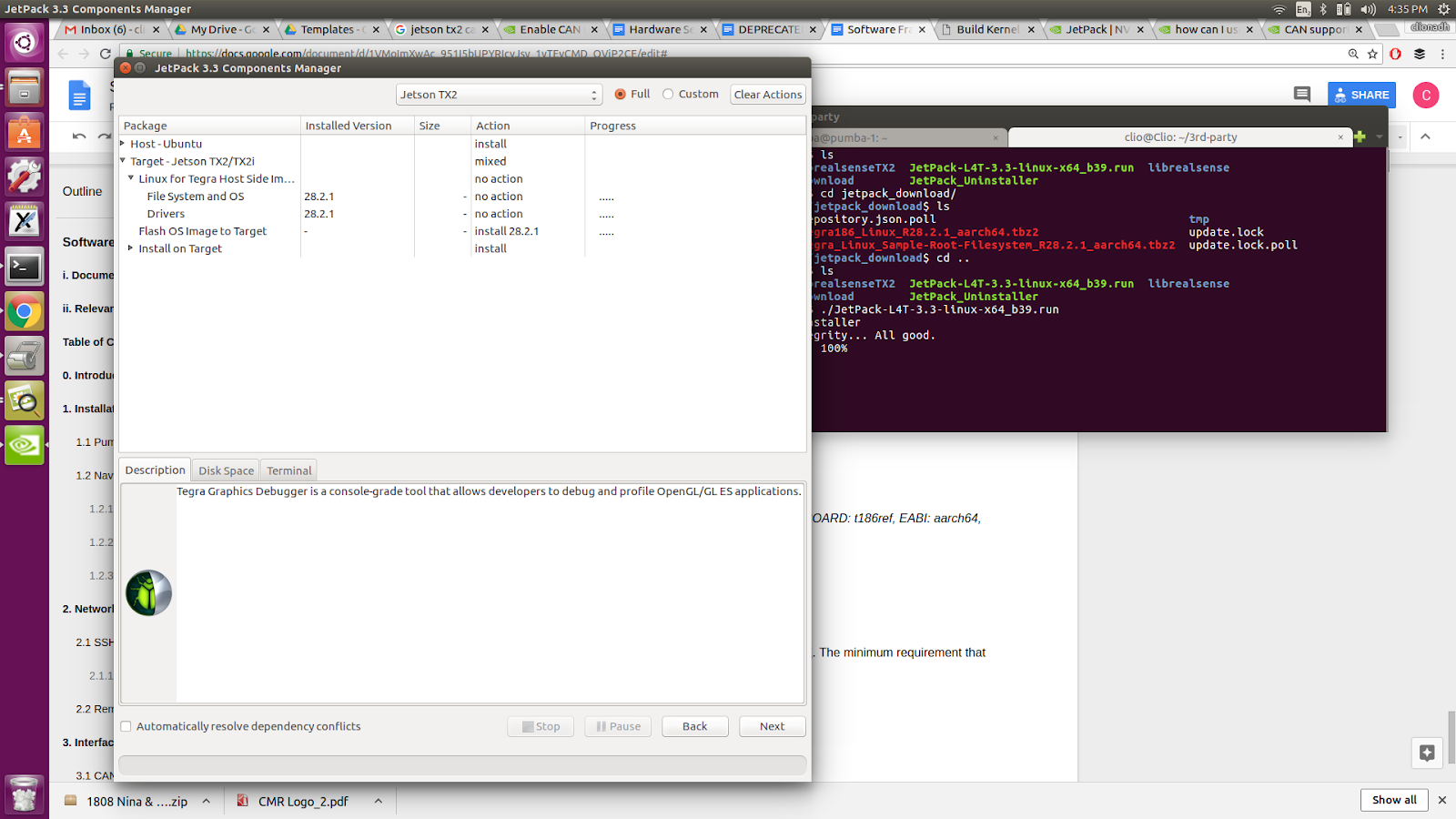Open the terminal tab list dropdown arrow
This screenshot has height=819, width=1456.
tap(1380, 136)
